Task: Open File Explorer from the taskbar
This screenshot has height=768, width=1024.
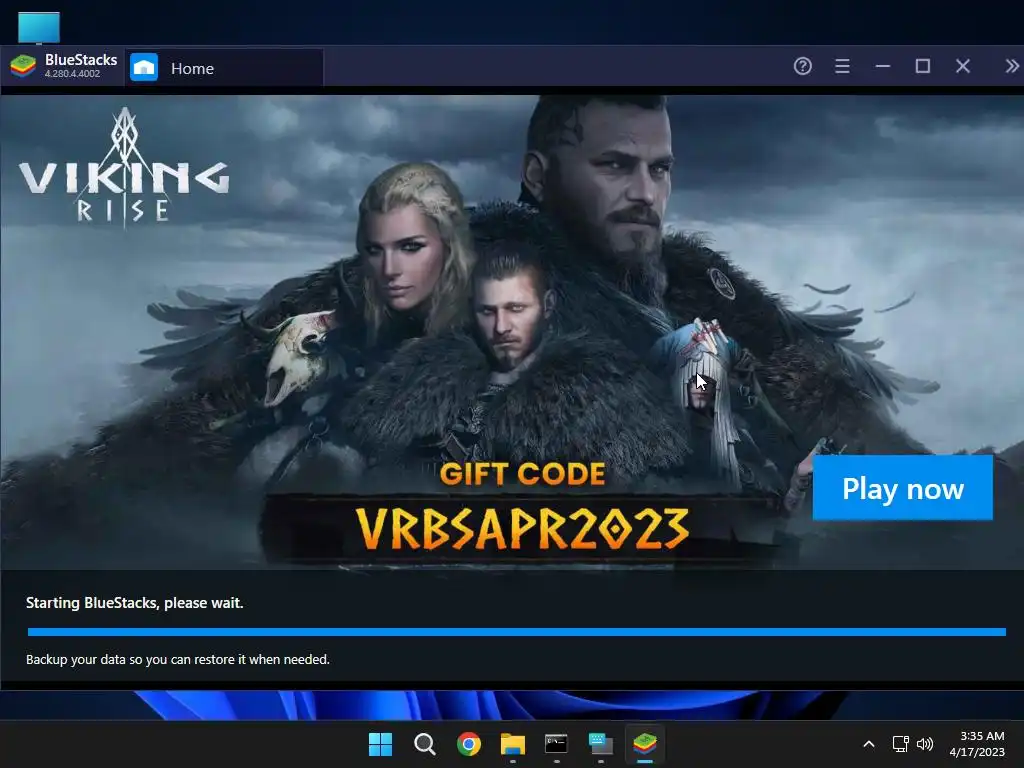Action: (513, 744)
